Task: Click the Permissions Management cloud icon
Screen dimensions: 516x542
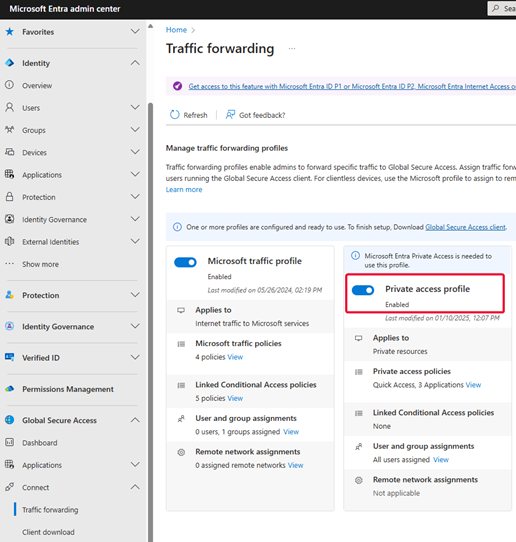Action: 10,389
